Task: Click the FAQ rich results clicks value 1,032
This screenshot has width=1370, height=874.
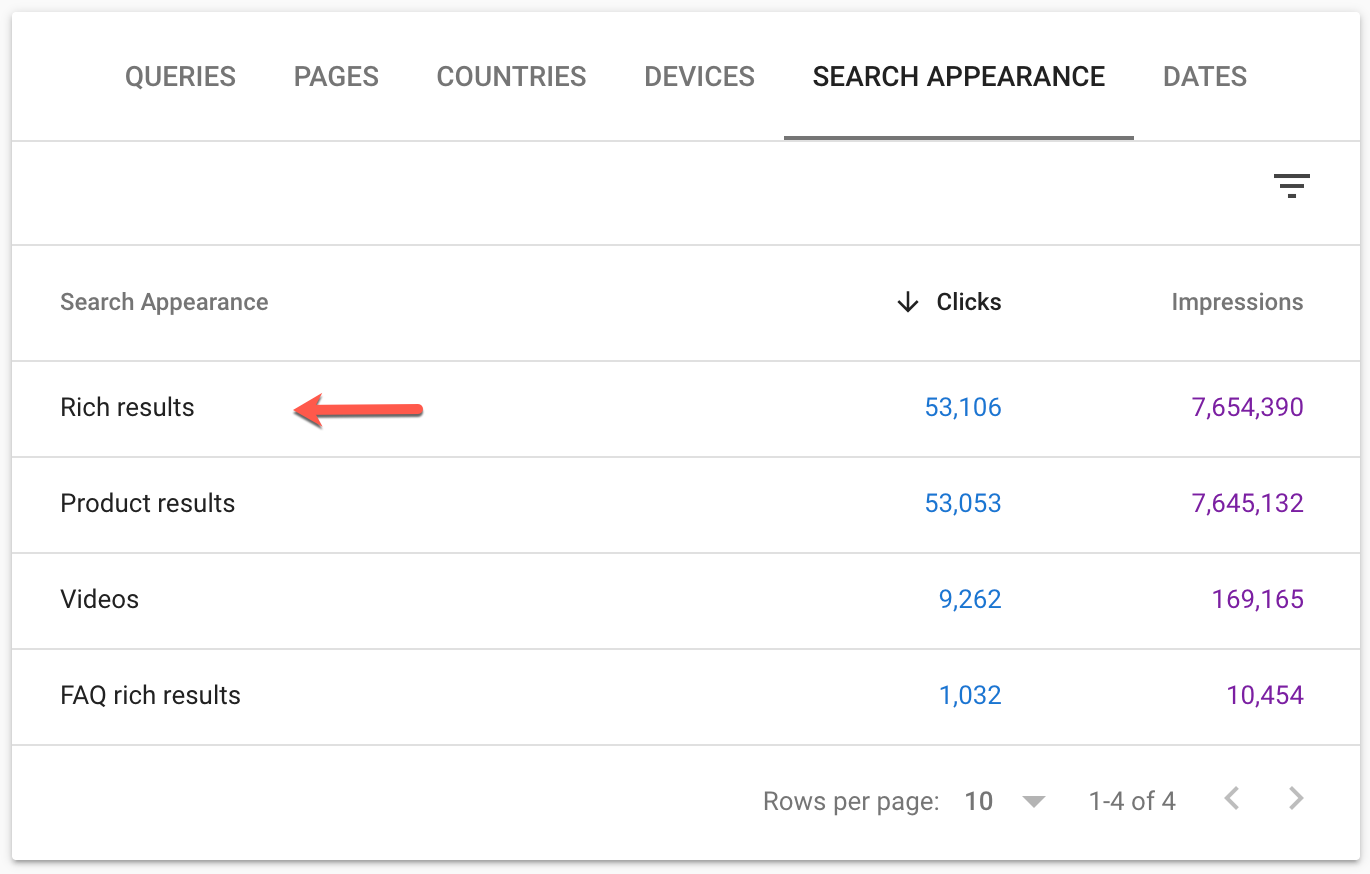Action: pos(971,695)
